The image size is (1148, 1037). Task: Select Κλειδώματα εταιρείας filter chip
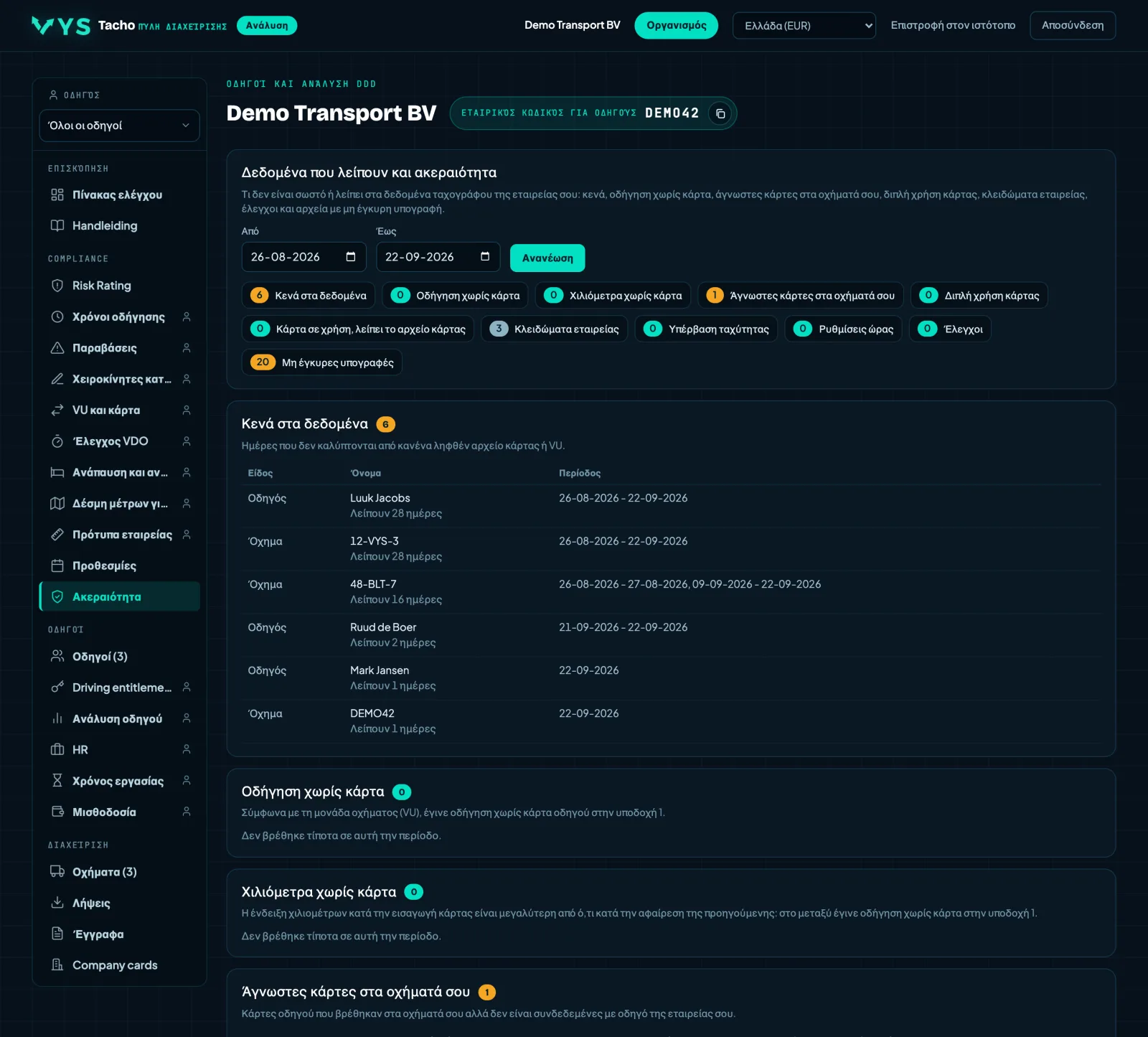[554, 329]
